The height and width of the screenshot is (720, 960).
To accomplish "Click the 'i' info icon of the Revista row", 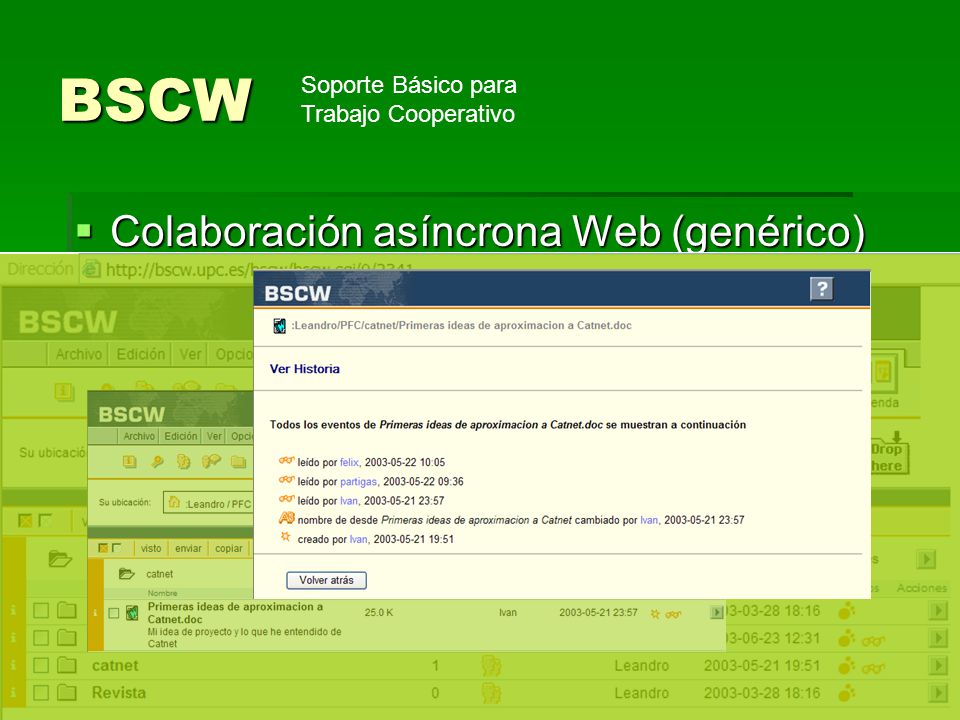I will click(13, 692).
